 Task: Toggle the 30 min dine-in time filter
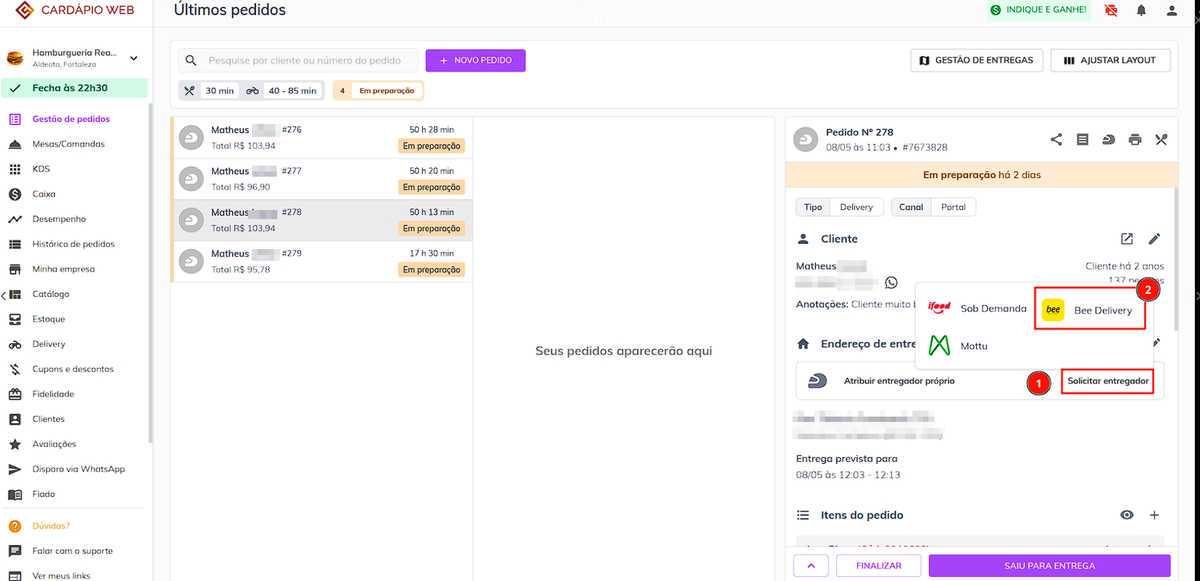point(209,91)
